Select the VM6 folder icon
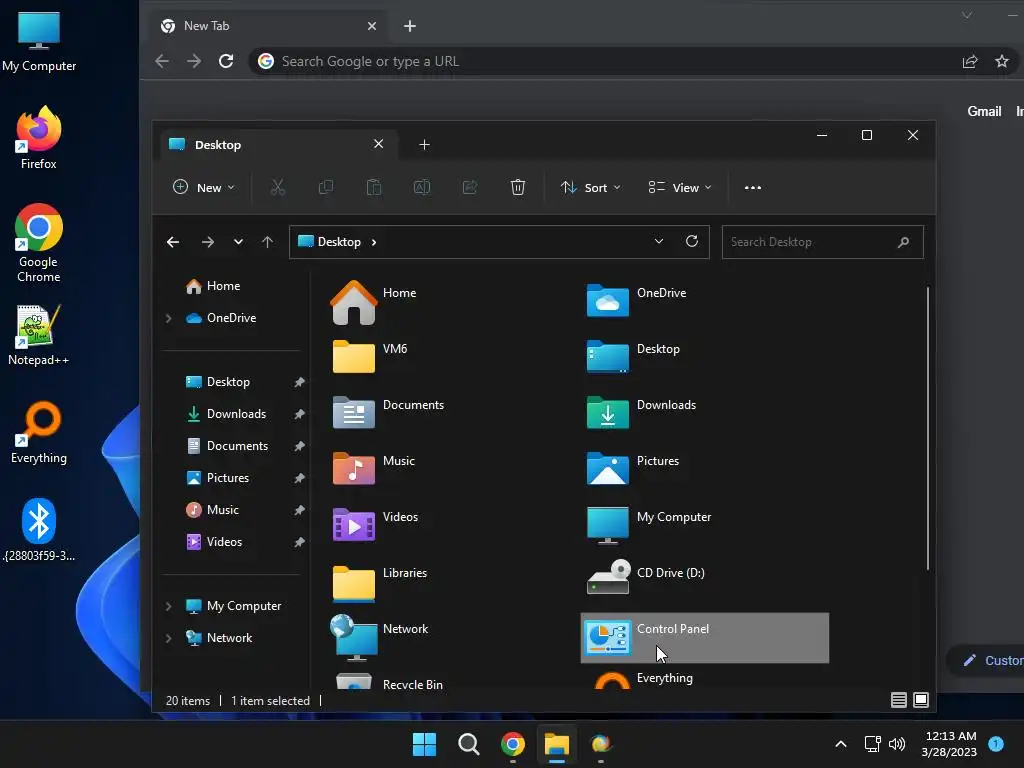This screenshot has width=1024, height=768. point(353,357)
